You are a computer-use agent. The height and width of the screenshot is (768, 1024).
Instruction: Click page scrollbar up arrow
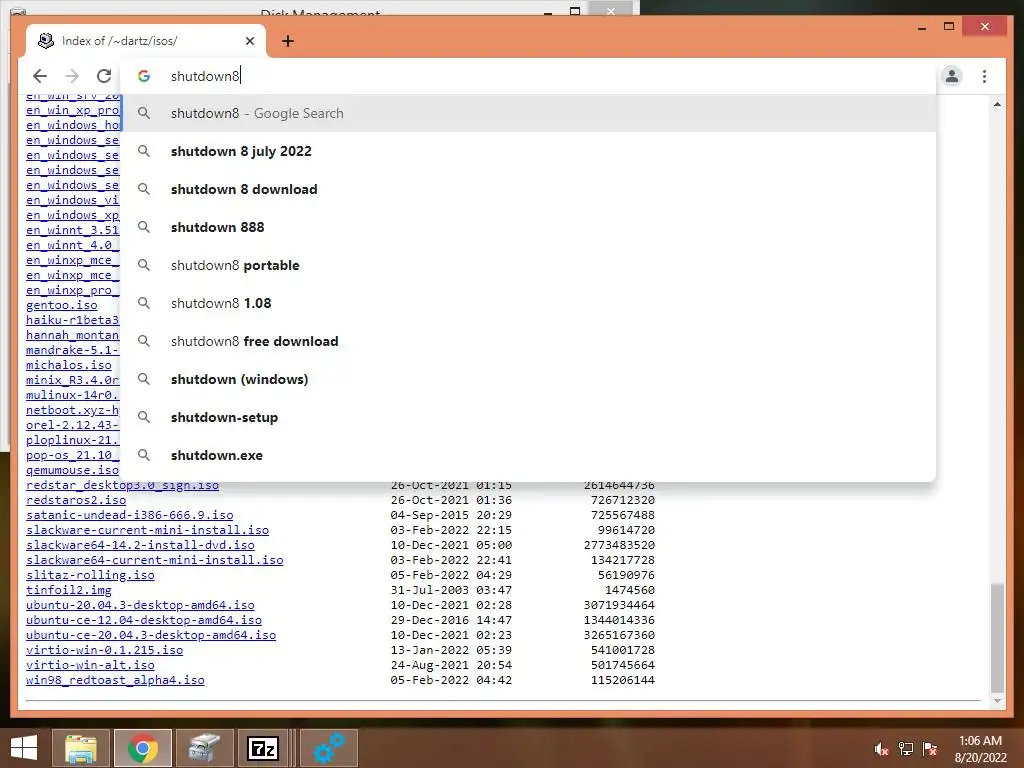997,104
